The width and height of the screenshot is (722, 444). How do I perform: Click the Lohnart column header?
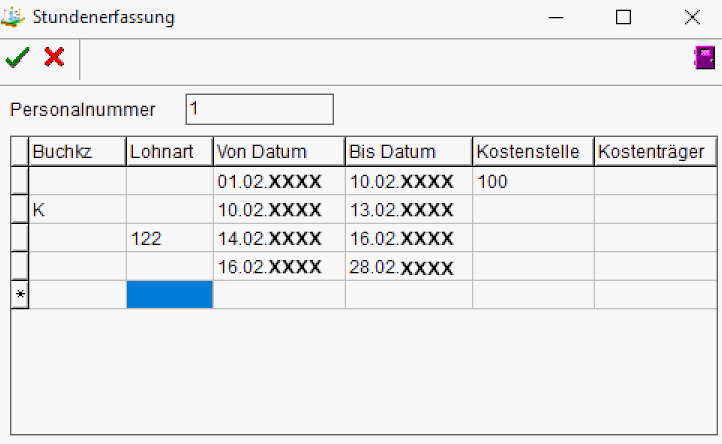pyautogui.click(x=169, y=152)
